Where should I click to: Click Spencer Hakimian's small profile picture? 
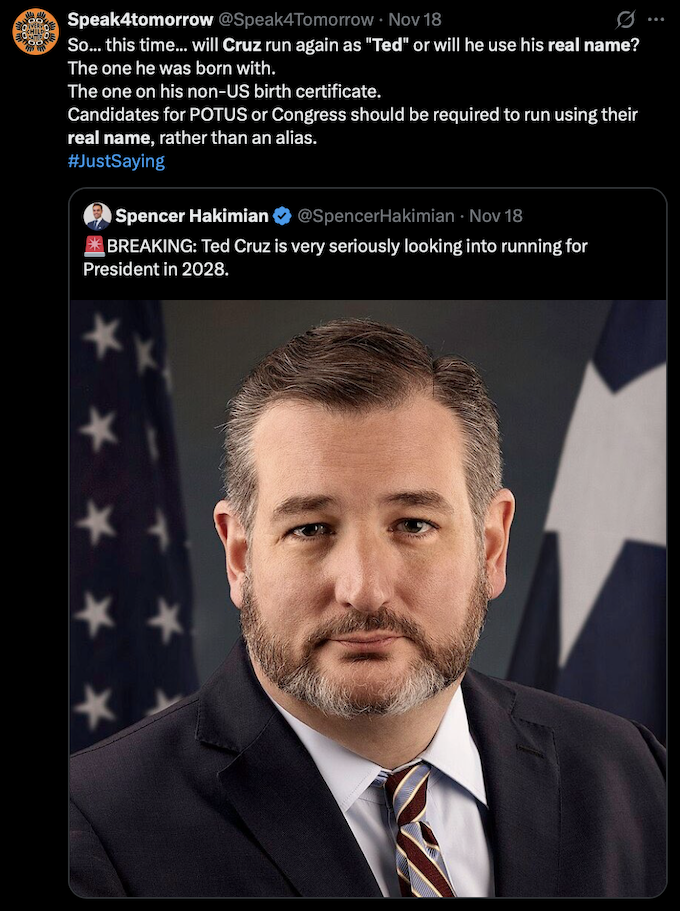pyautogui.click(x=97, y=216)
